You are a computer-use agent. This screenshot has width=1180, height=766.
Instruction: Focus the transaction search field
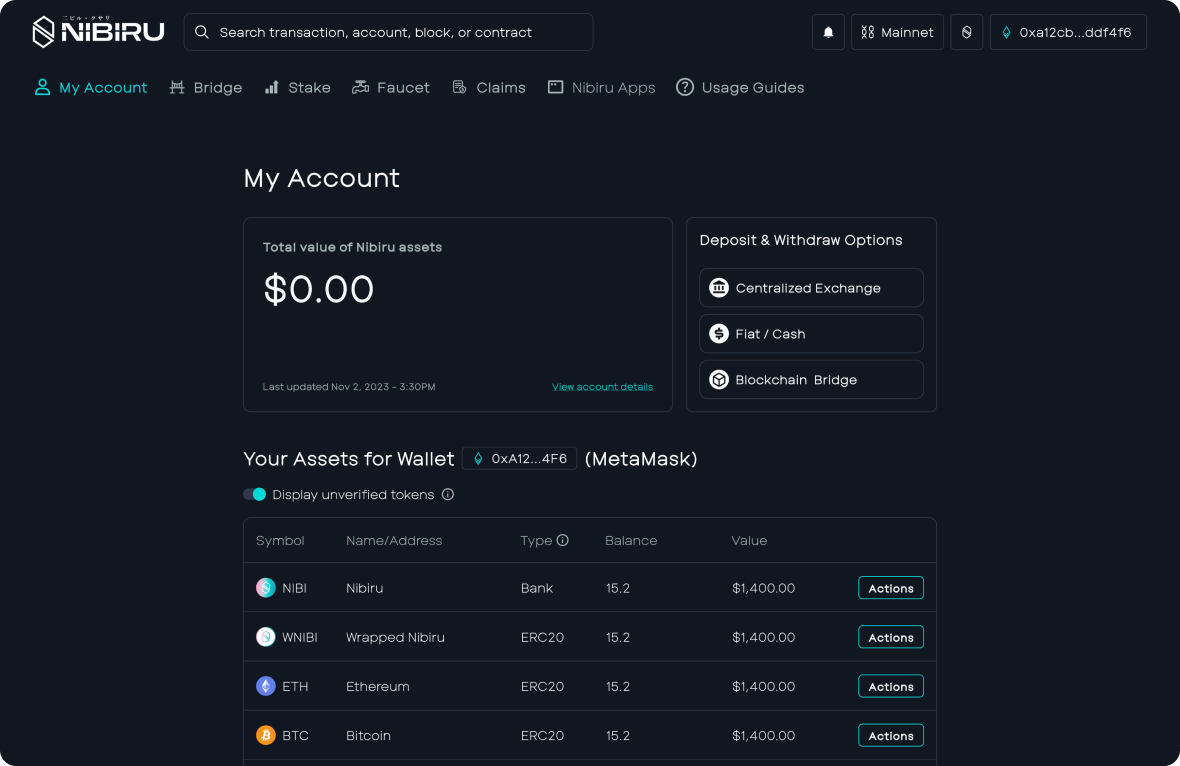click(x=388, y=32)
